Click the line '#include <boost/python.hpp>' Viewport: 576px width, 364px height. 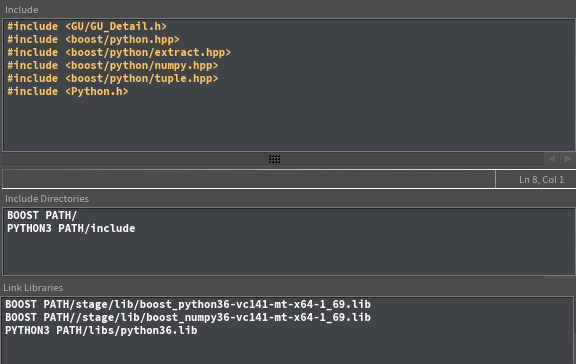(93, 39)
